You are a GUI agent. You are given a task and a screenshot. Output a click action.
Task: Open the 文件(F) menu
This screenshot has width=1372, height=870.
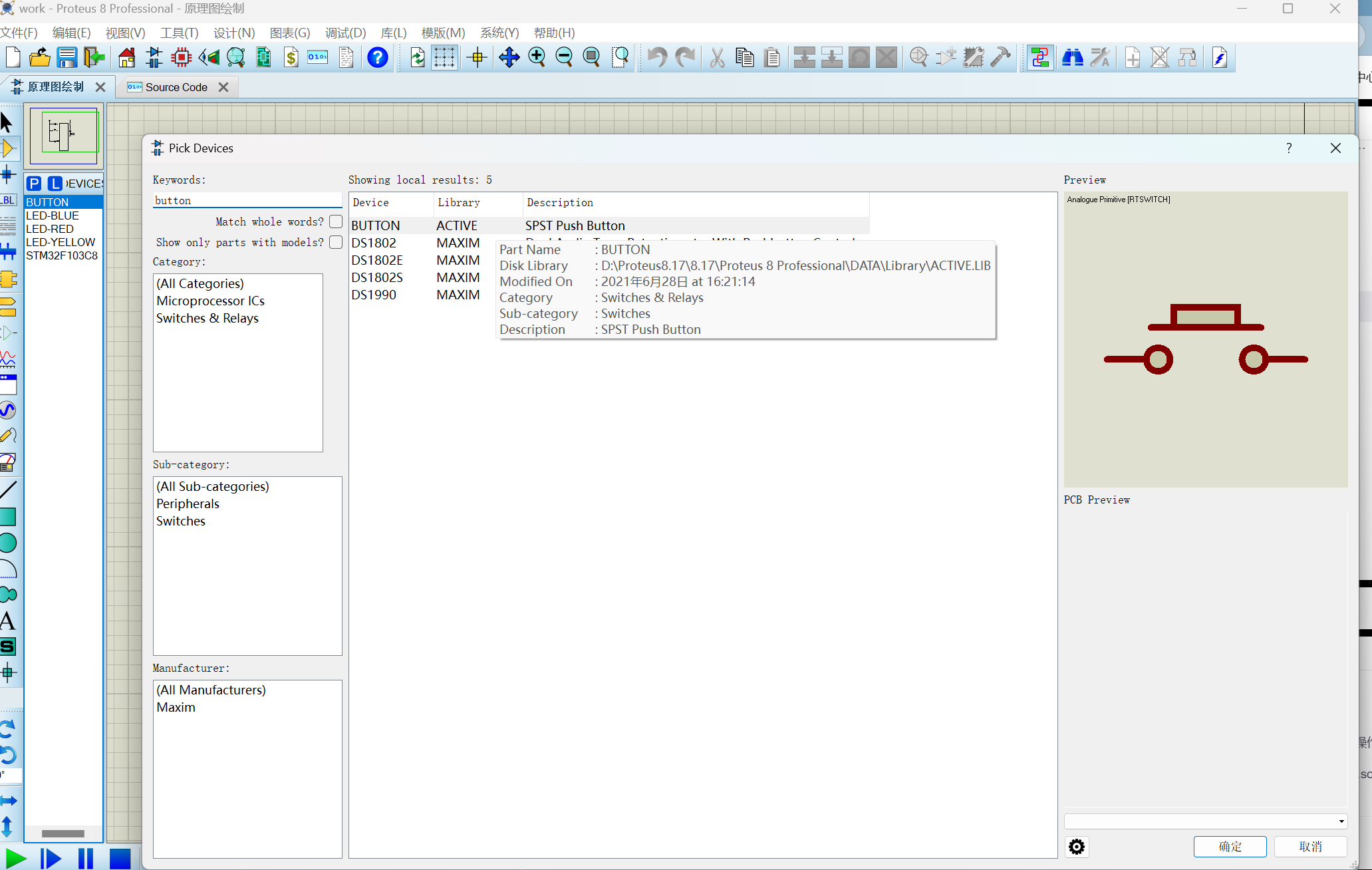[19, 33]
